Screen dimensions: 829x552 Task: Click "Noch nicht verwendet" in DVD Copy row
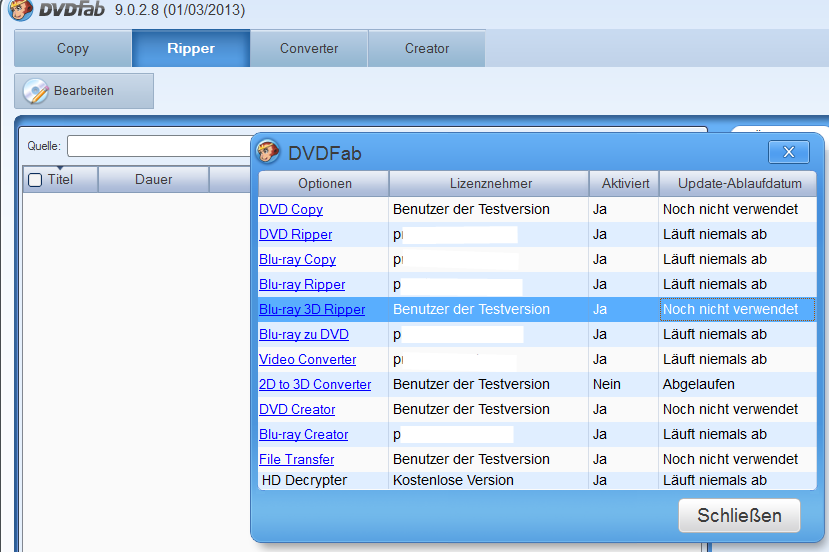pos(730,209)
